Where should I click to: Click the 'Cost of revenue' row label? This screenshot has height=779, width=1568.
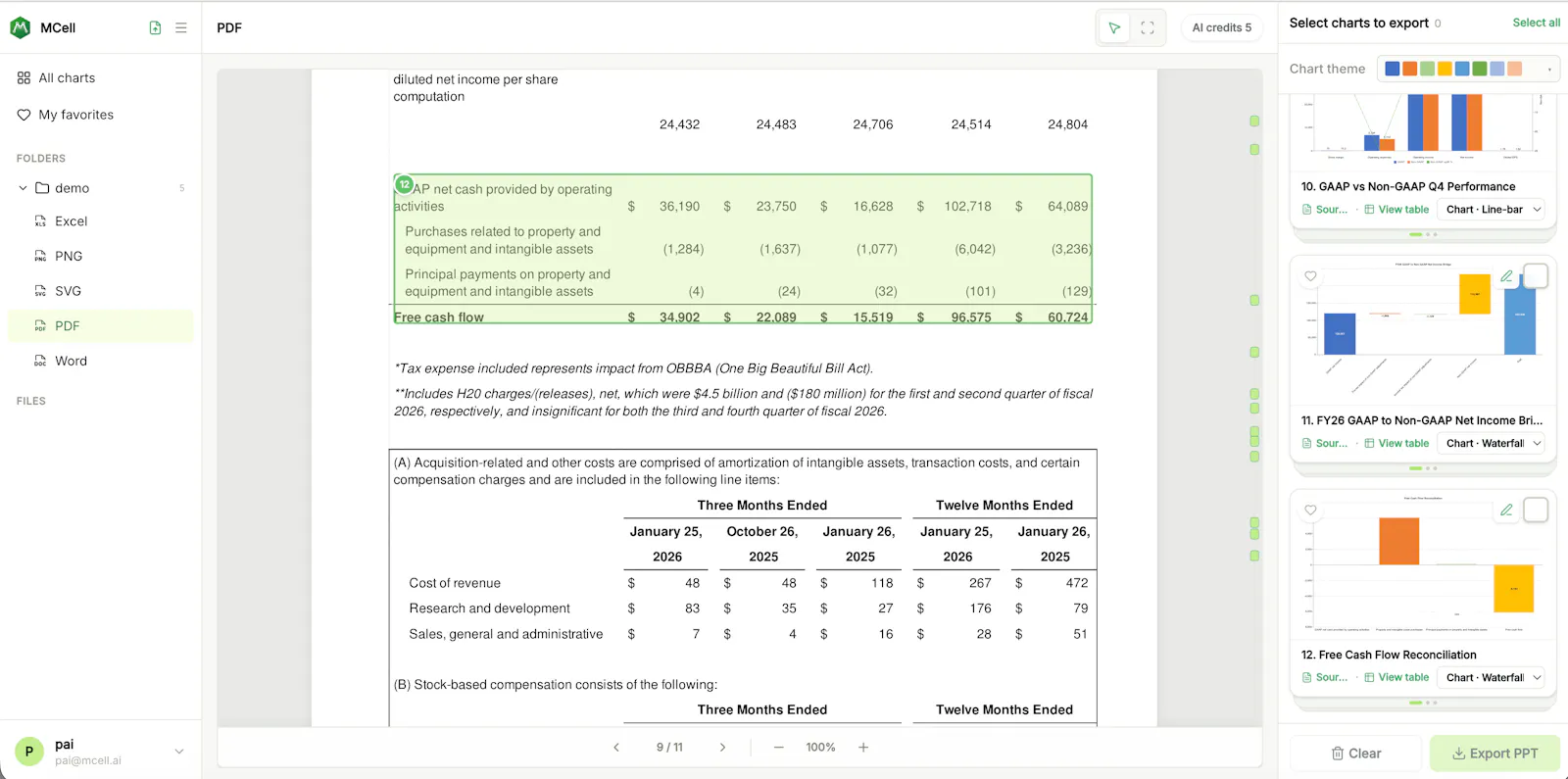pyautogui.click(x=455, y=583)
